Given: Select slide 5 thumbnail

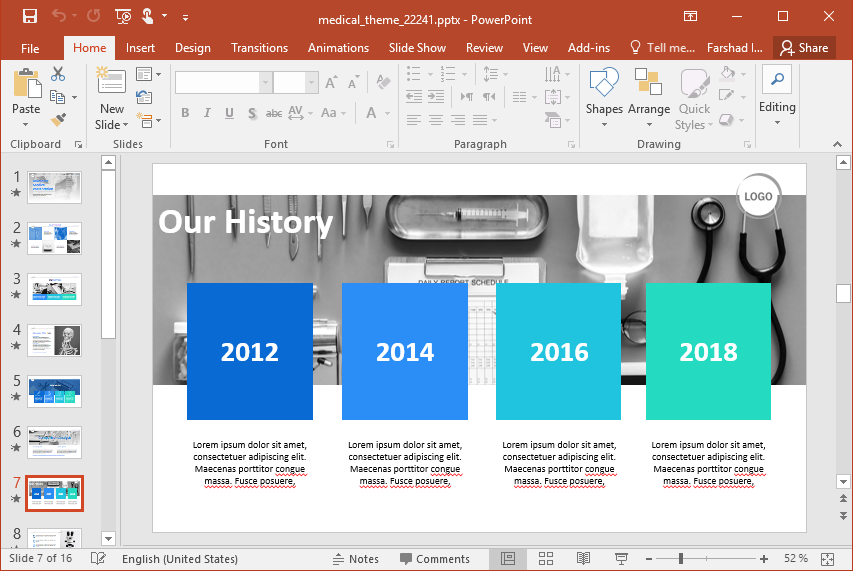Looking at the screenshot, I should (x=55, y=391).
